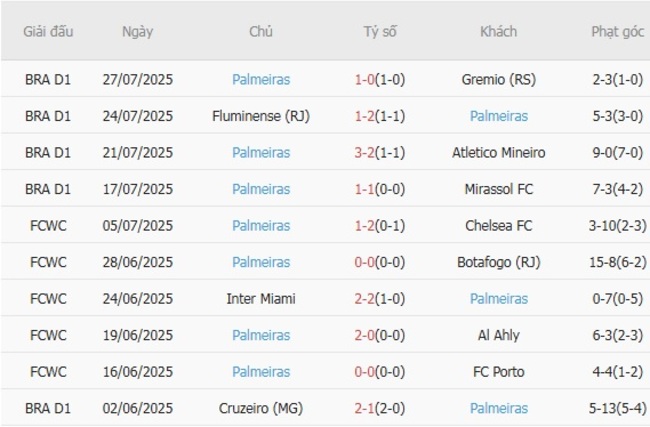Select the 05/07/2025 date cell
Viewport: 650px width, 427px height.
pos(137,226)
